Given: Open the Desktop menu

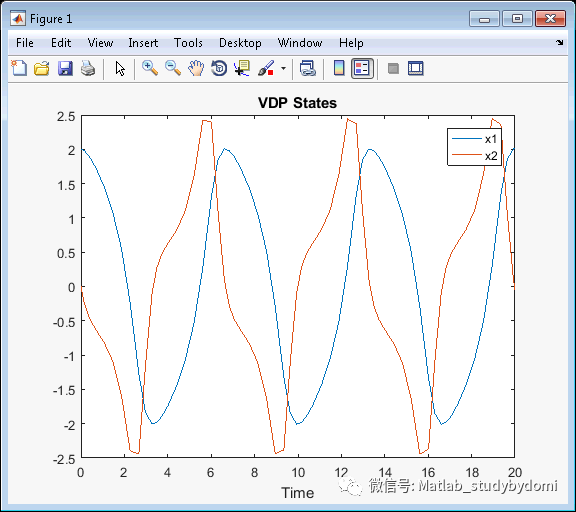Looking at the screenshot, I should [240, 43].
